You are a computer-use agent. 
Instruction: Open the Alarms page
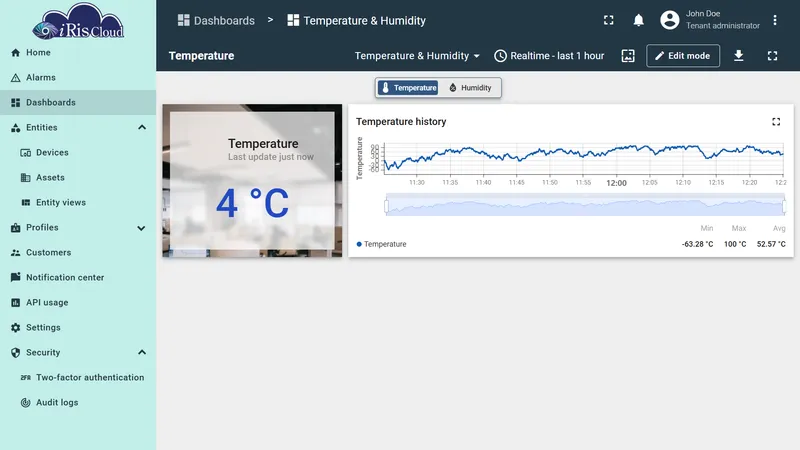click(78, 78)
